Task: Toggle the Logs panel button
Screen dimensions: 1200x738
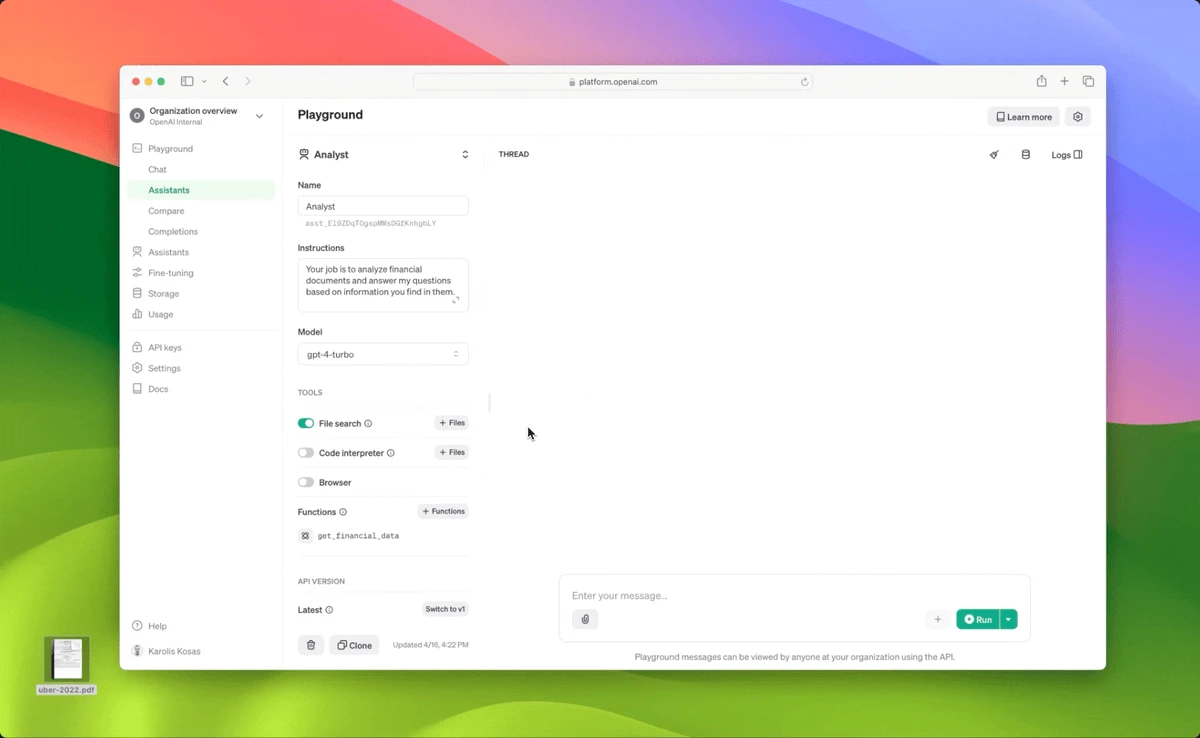Action: pos(1067,155)
